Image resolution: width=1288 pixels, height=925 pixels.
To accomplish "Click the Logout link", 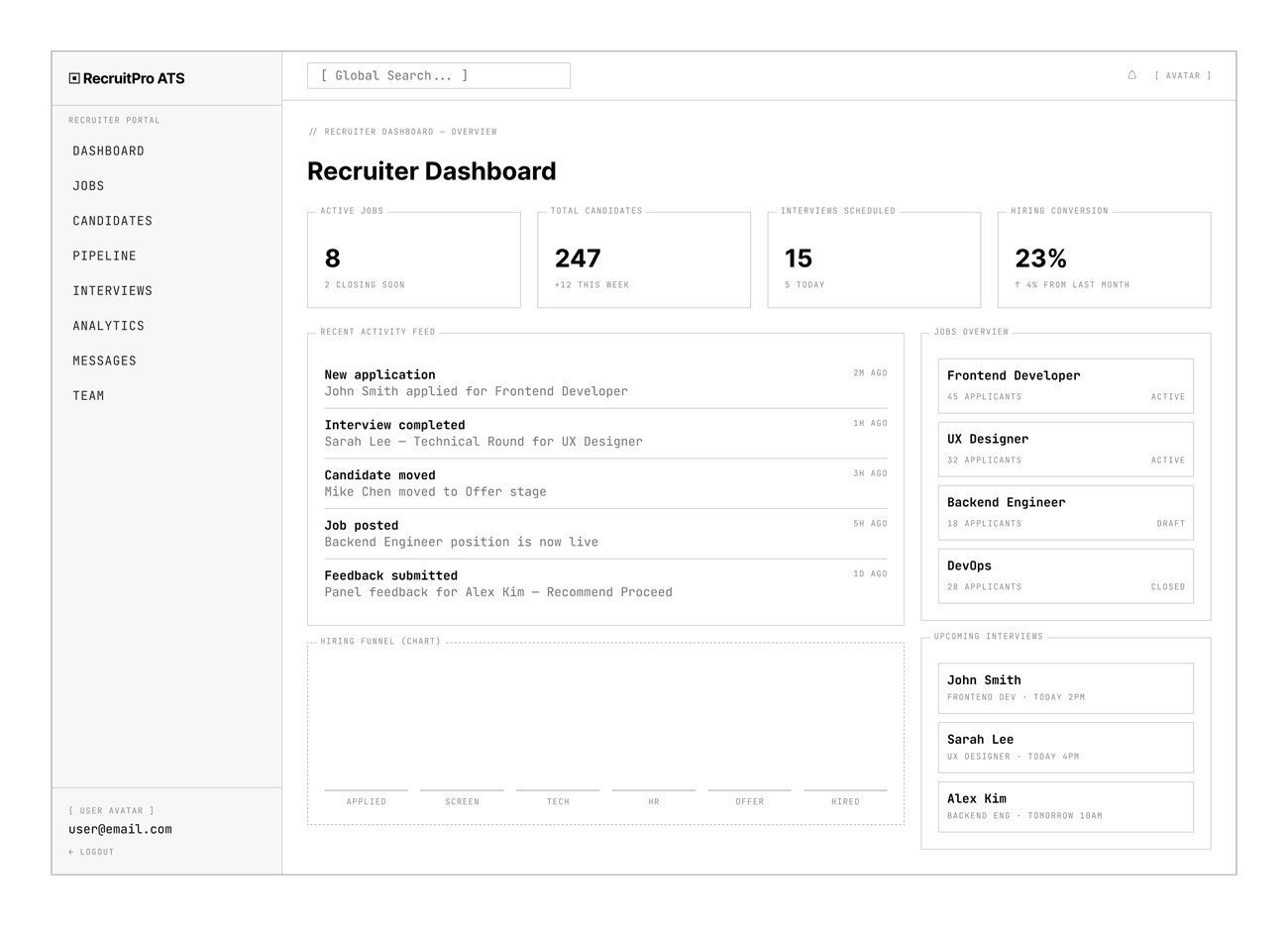I will [x=91, y=852].
